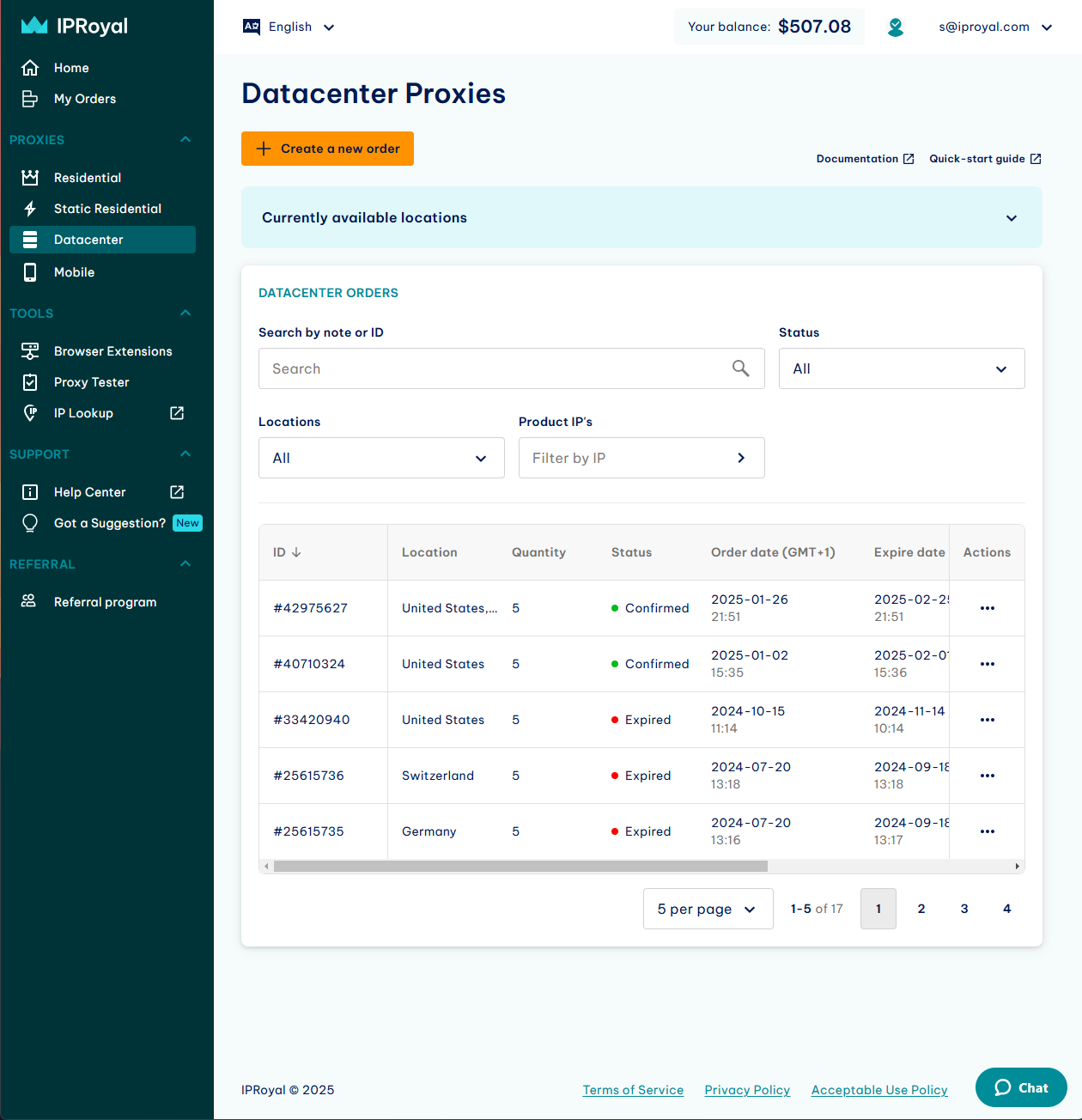
Task: Click the ID column sort arrow
Action: point(296,552)
